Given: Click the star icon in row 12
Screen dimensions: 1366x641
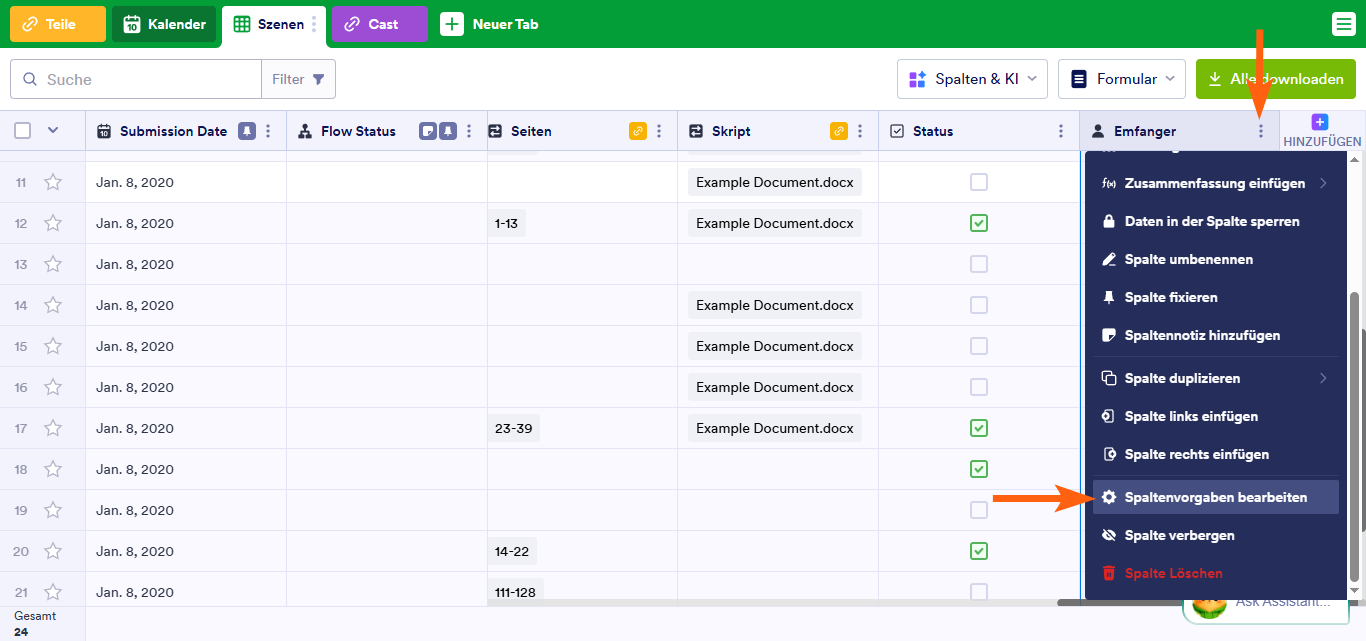Looking at the screenshot, I should pyautogui.click(x=53, y=223).
